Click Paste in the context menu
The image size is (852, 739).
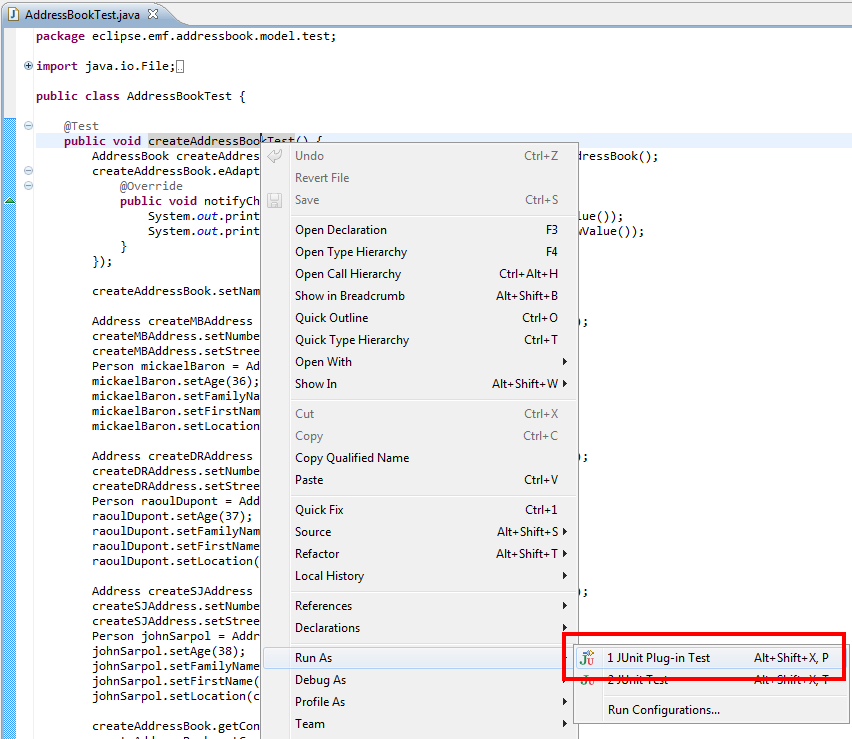[x=309, y=480]
